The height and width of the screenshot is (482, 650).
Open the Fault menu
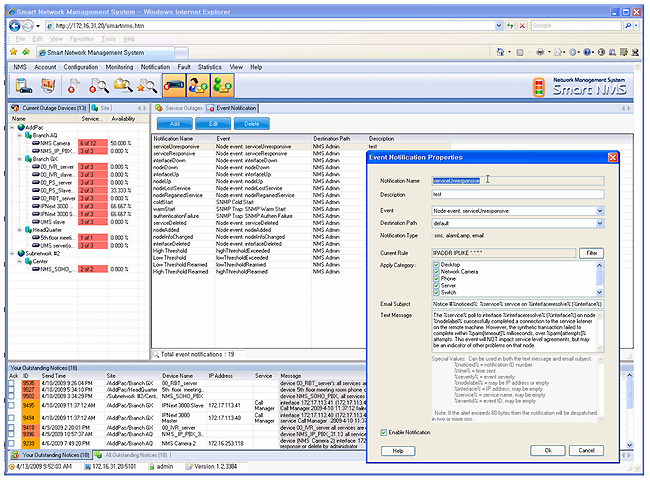coord(184,67)
